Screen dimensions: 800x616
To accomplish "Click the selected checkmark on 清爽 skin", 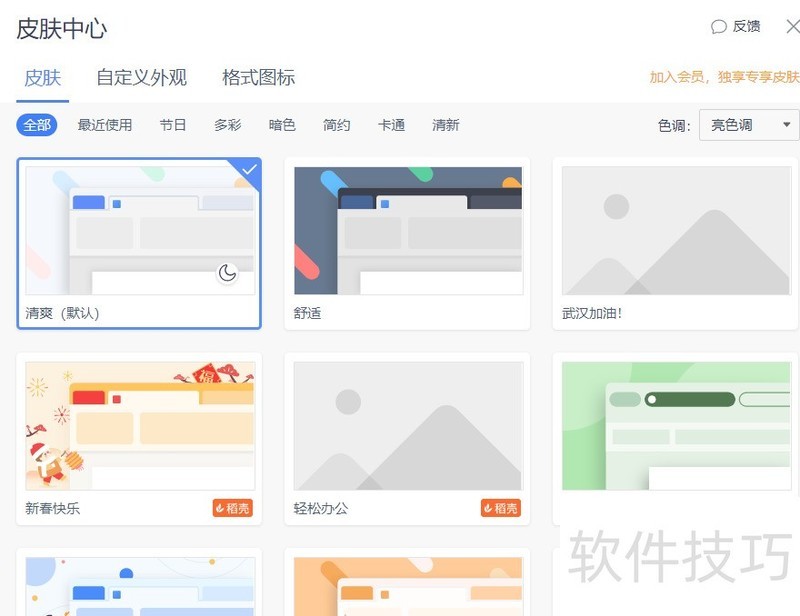I will pyautogui.click(x=248, y=169).
